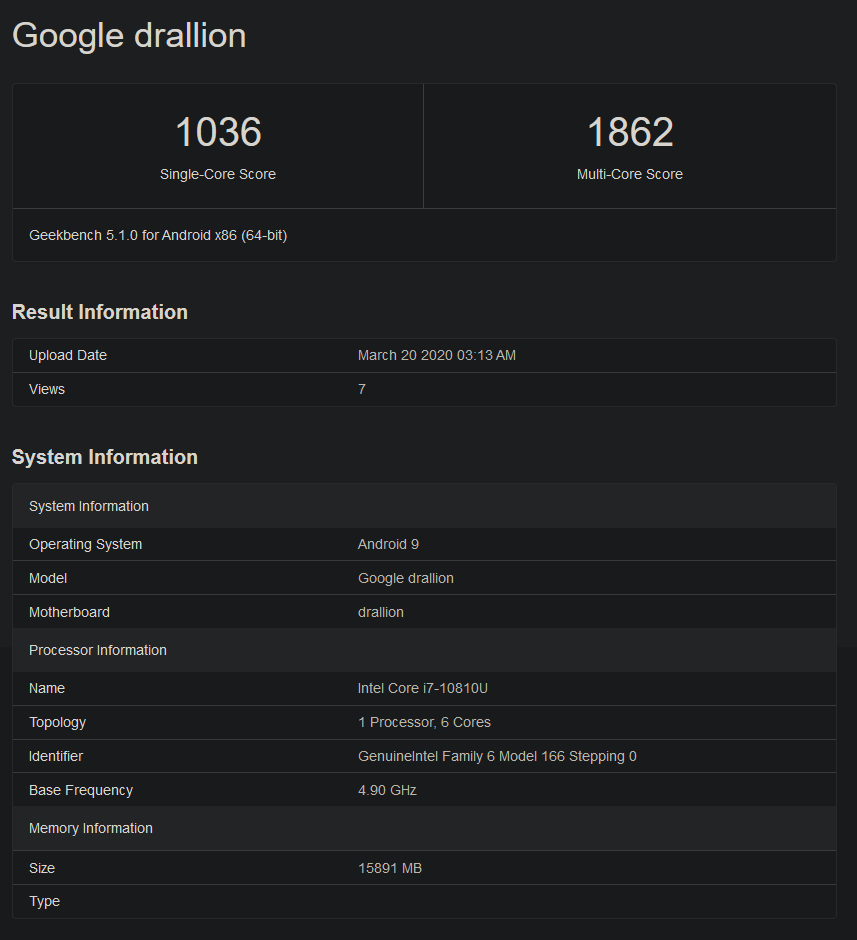
Task: Select the Model value Google drallion
Action: [x=406, y=579]
